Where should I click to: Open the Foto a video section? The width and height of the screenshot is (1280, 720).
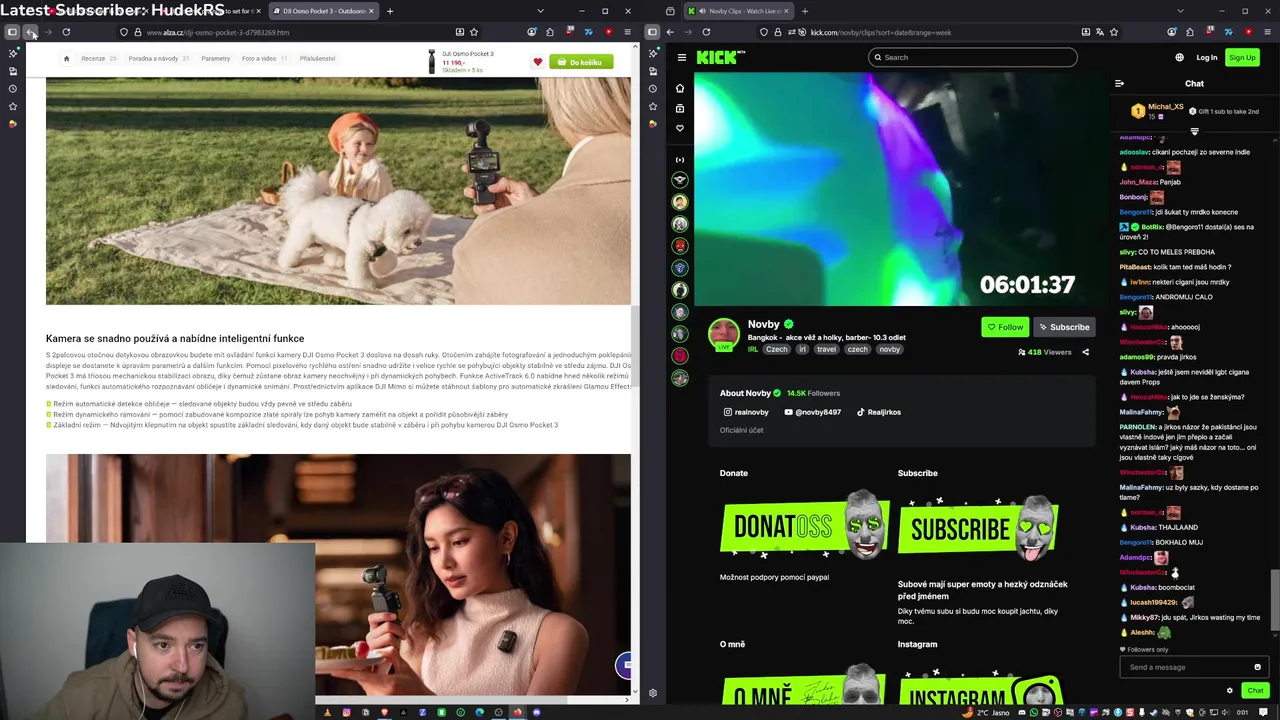coord(264,58)
